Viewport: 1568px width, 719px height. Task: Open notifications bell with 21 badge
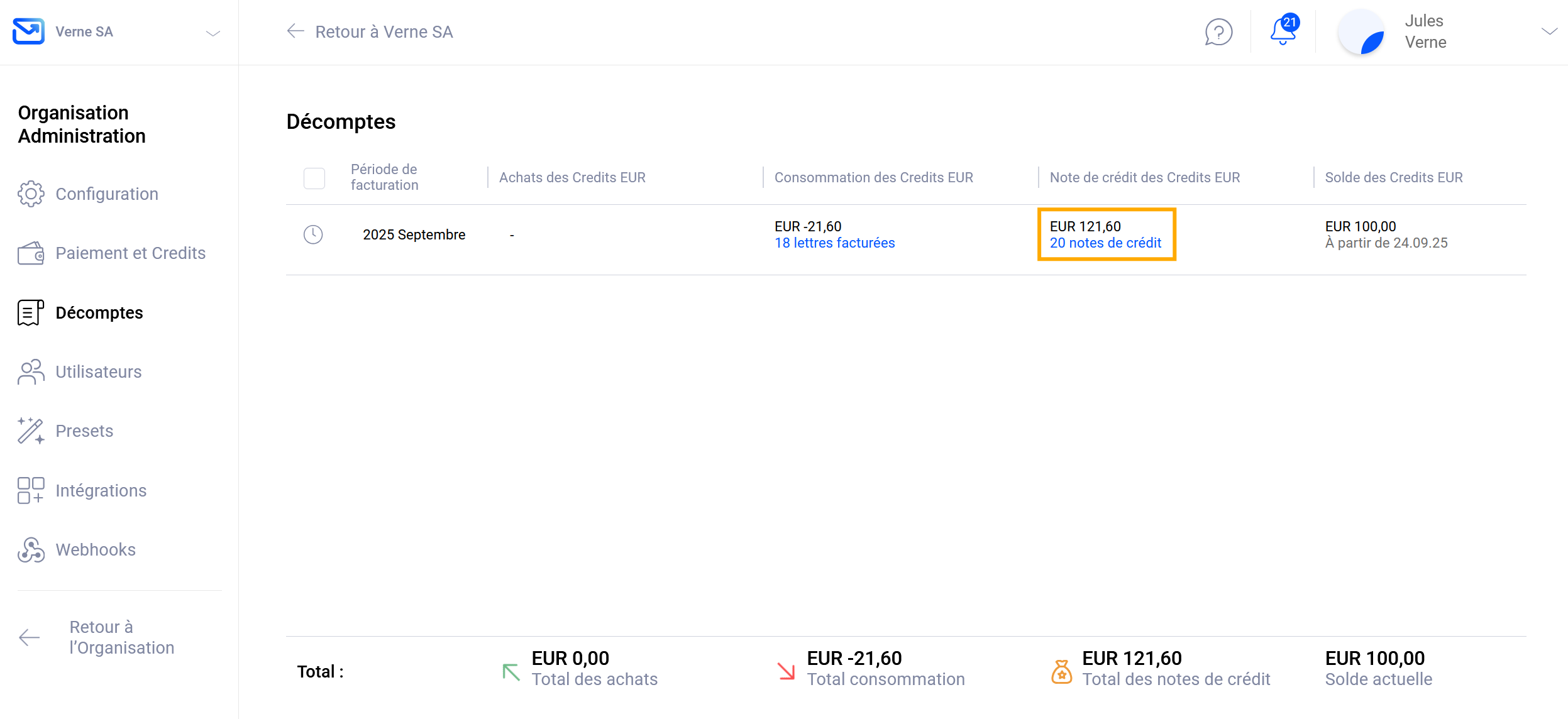pos(1283,31)
